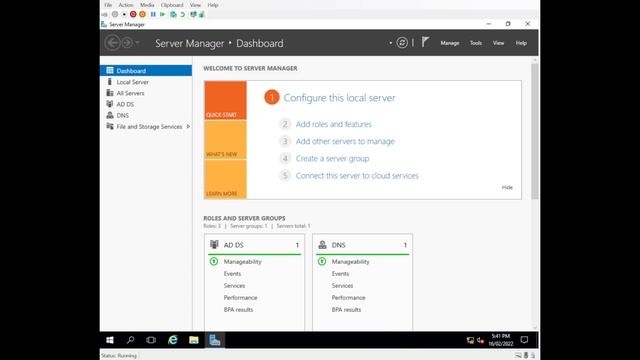Click the green Reset arrow in VM toolbar
The height and width of the screenshot is (360, 640).
pyautogui.click(x=162, y=14)
